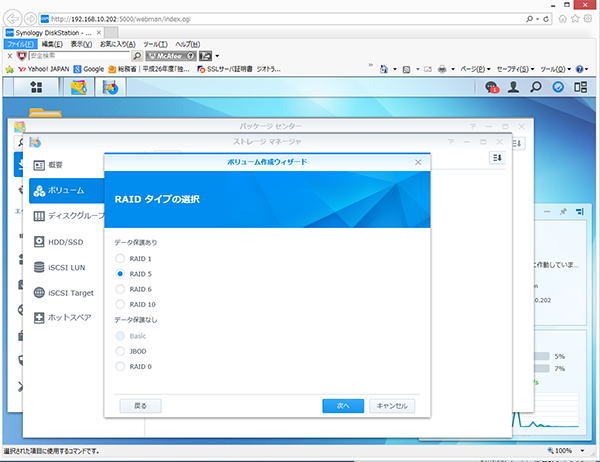Click the address bar URL field
The height and width of the screenshot is (462, 600).
283,19
